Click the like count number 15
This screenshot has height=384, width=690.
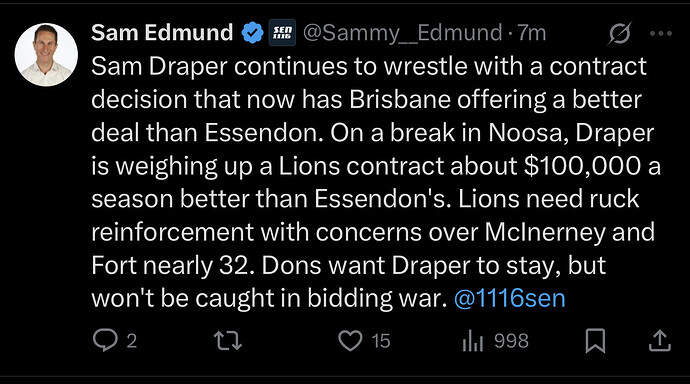381,341
